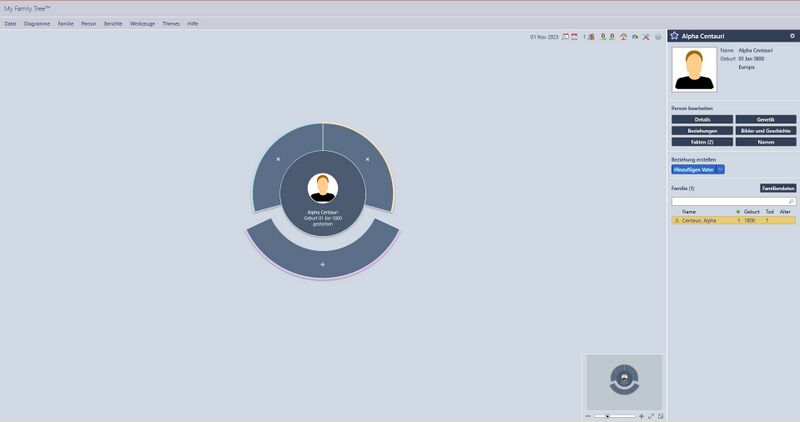
Task: Click the zoom slider handle
Action: (607, 415)
